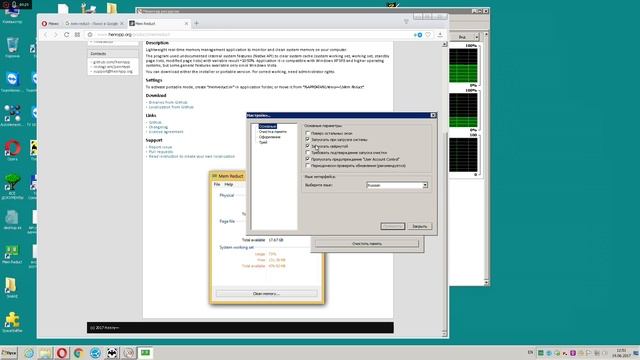Open TeamViewer from the taskbar
This screenshot has height=360, width=640.
95,353
